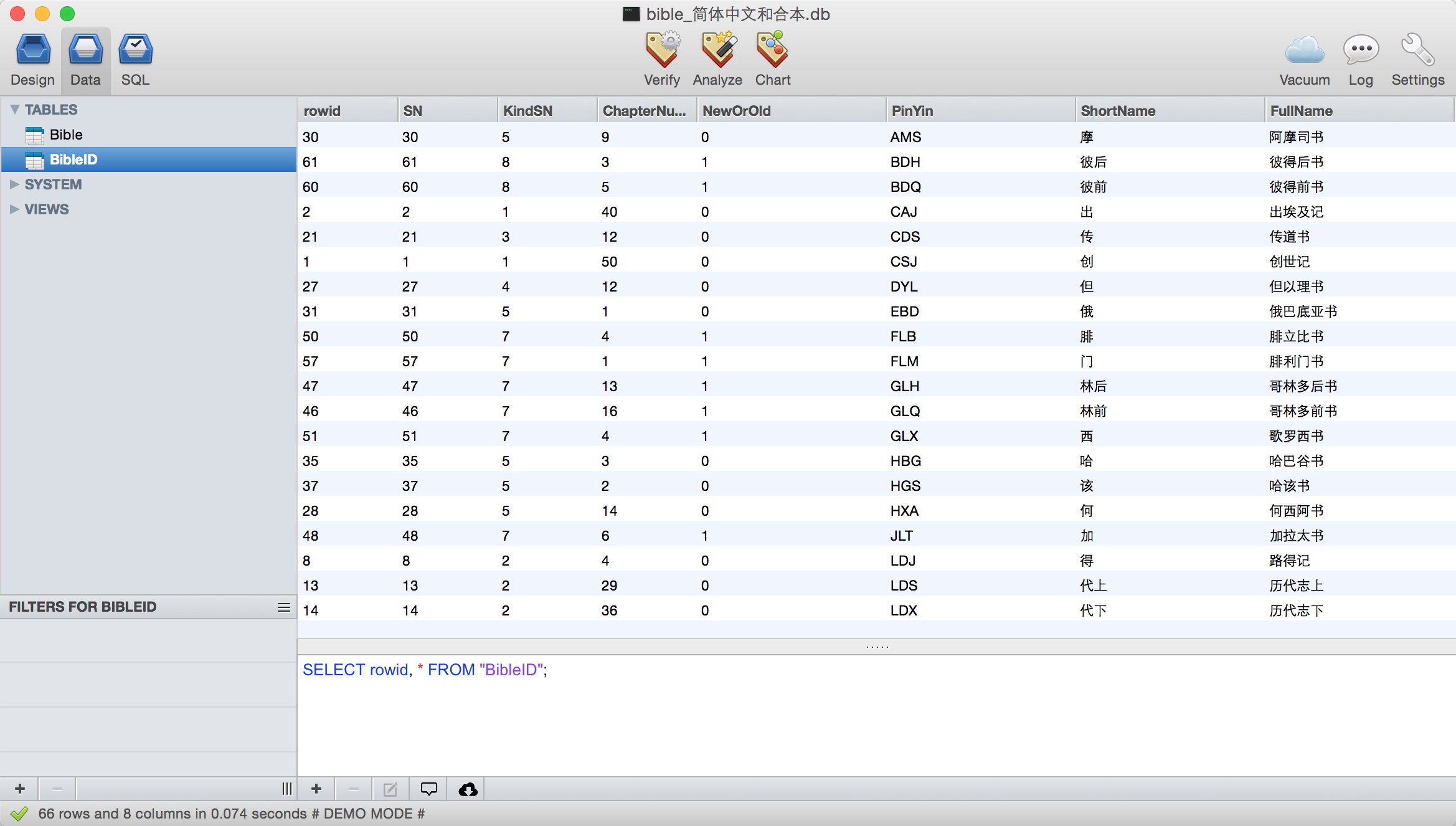The width and height of the screenshot is (1456, 826).
Task: Expand the VIEWS section
Action: click(15, 209)
